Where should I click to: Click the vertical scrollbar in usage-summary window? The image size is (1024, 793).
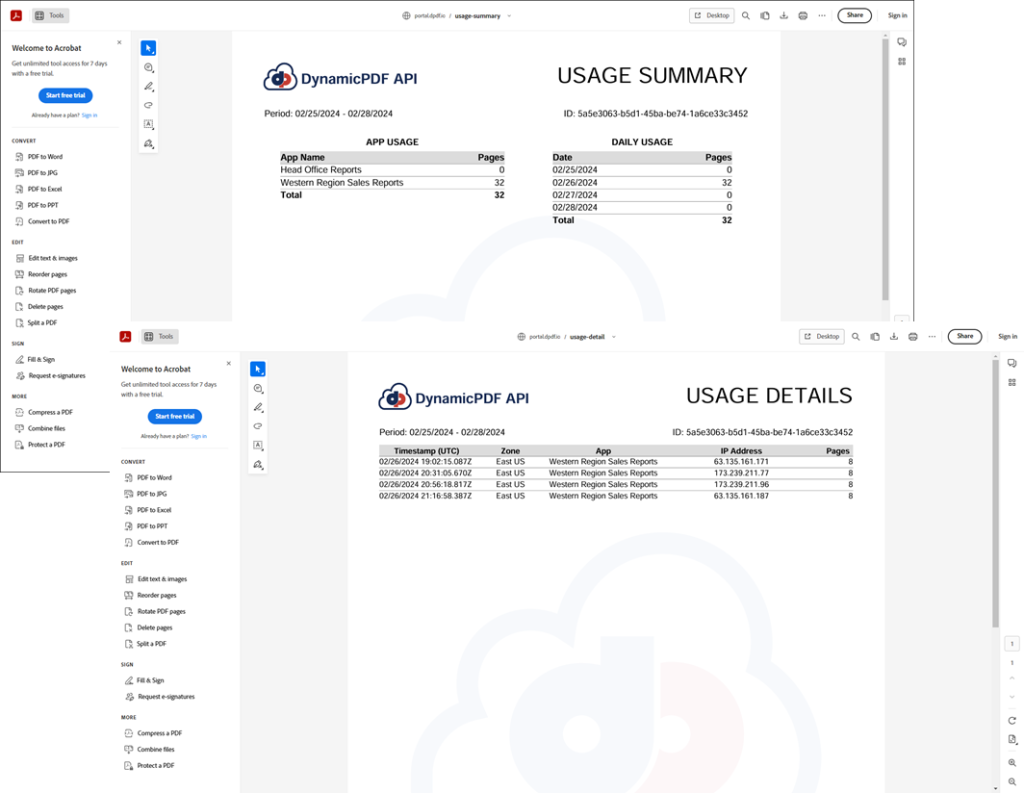pyautogui.click(x=886, y=170)
